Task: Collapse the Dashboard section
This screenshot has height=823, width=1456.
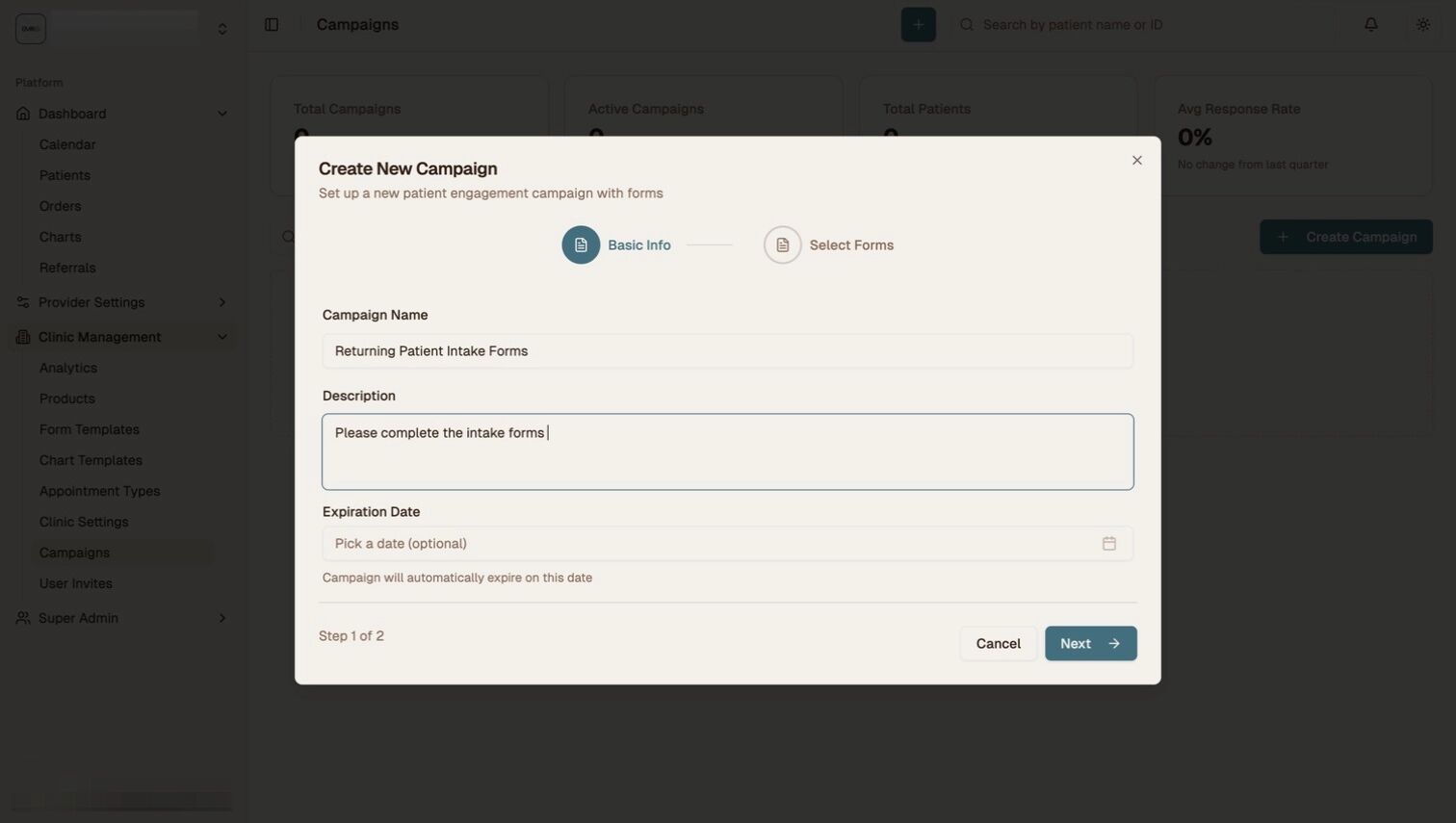Action: 222,114
